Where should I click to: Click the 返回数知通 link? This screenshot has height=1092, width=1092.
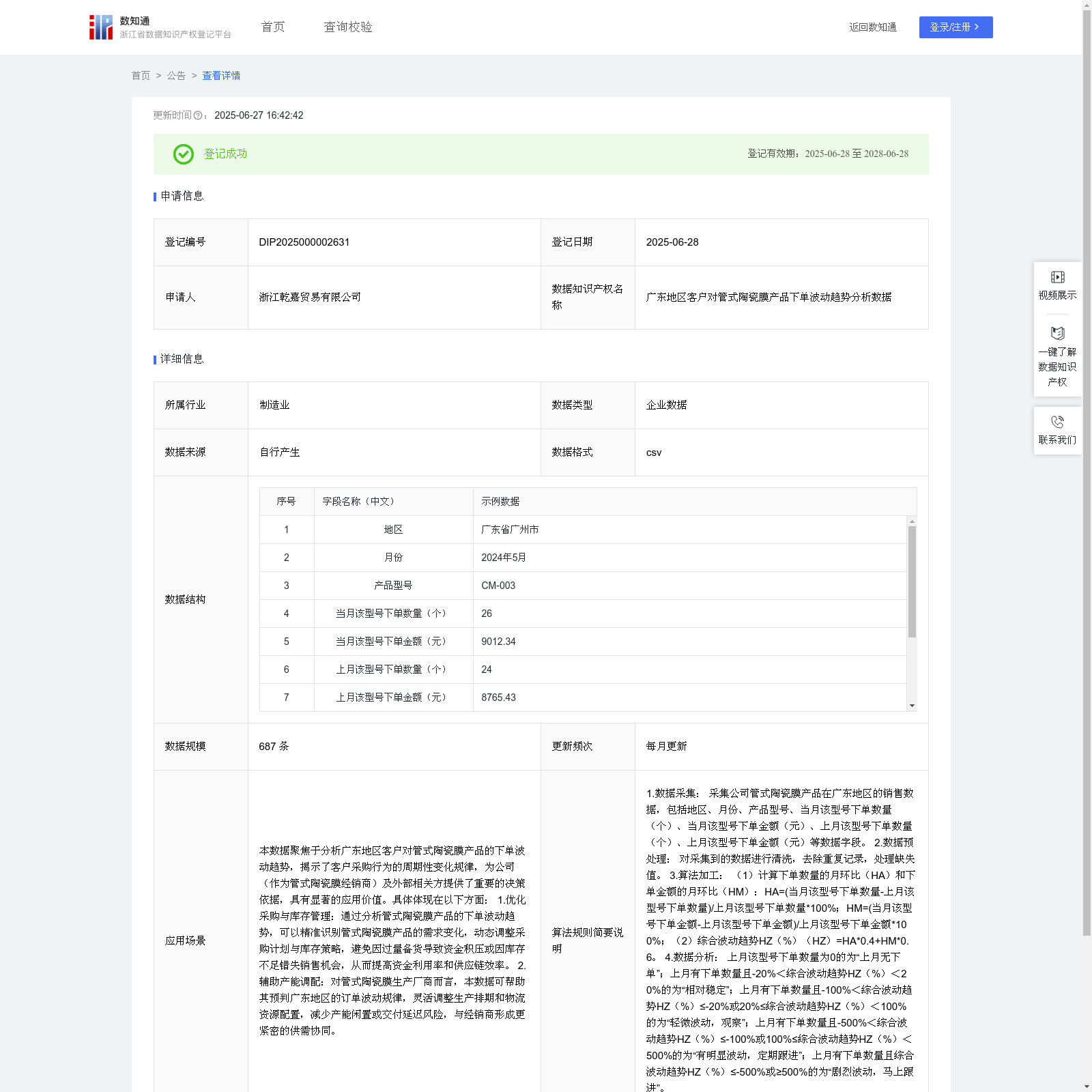click(872, 27)
